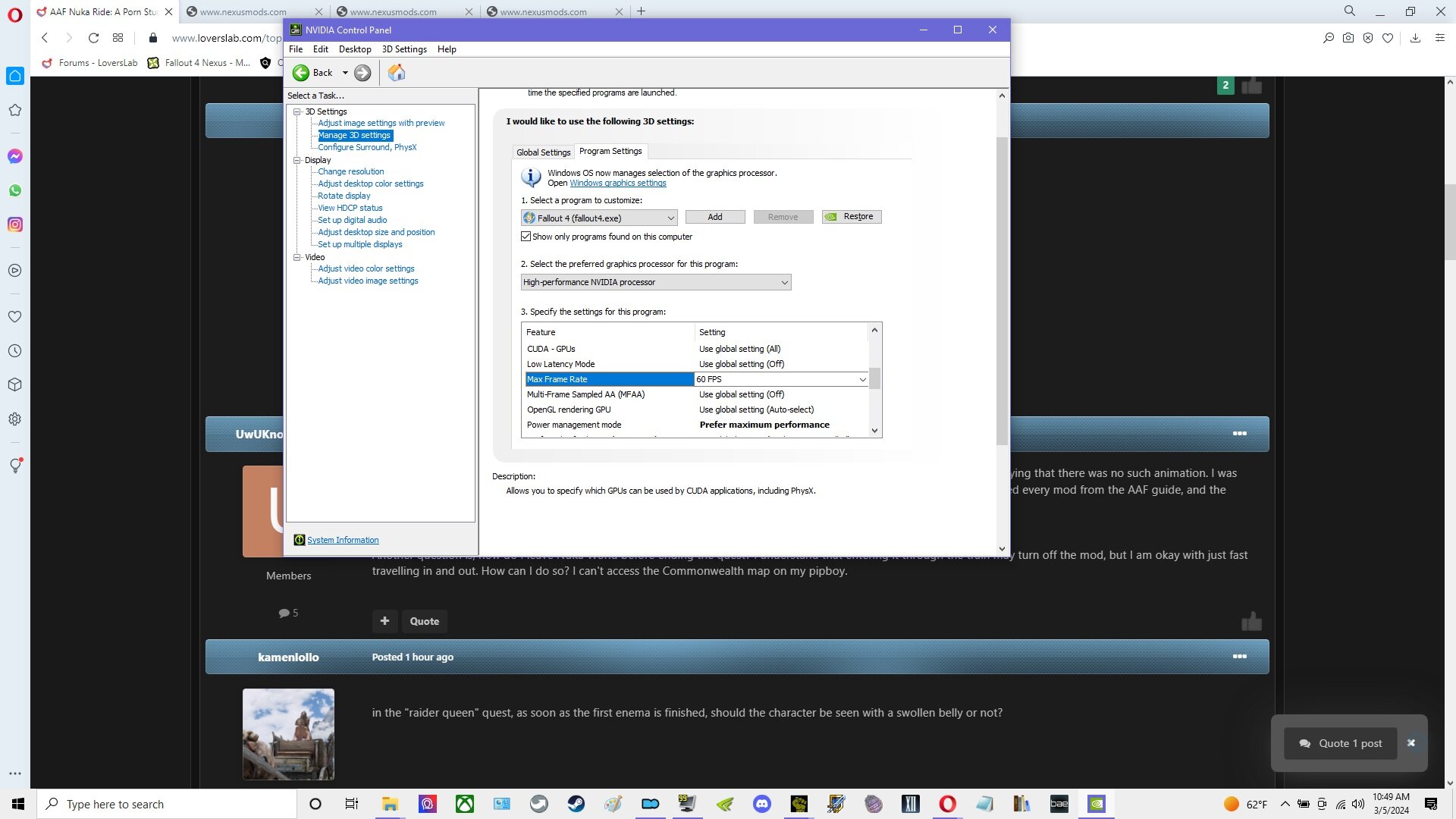
Task: Open Instagram in the Opera sidebar
Action: tap(15, 224)
